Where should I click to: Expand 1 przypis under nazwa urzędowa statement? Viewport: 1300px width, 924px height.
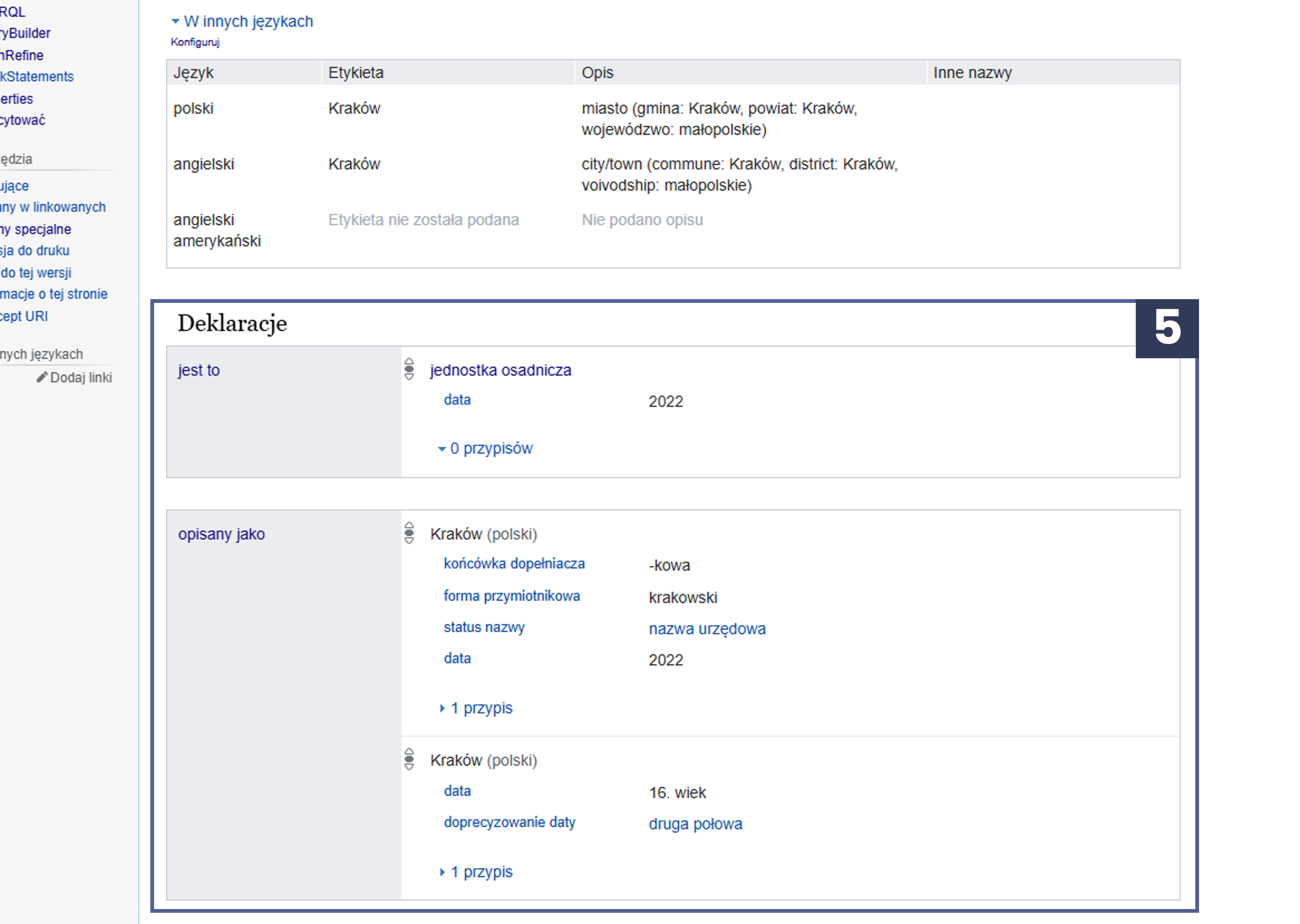[x=476, y=708]
